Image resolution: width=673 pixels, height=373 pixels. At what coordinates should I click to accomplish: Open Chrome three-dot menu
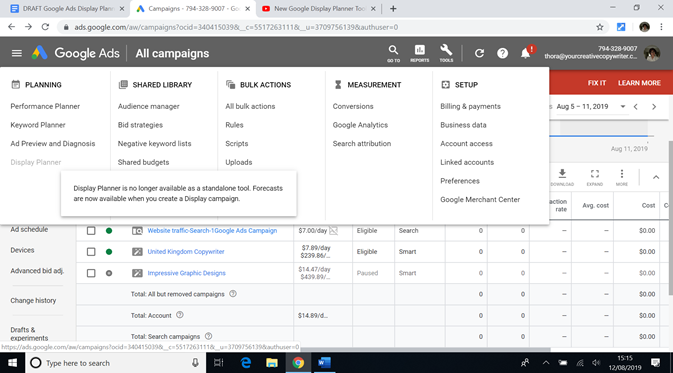[661, 27]
